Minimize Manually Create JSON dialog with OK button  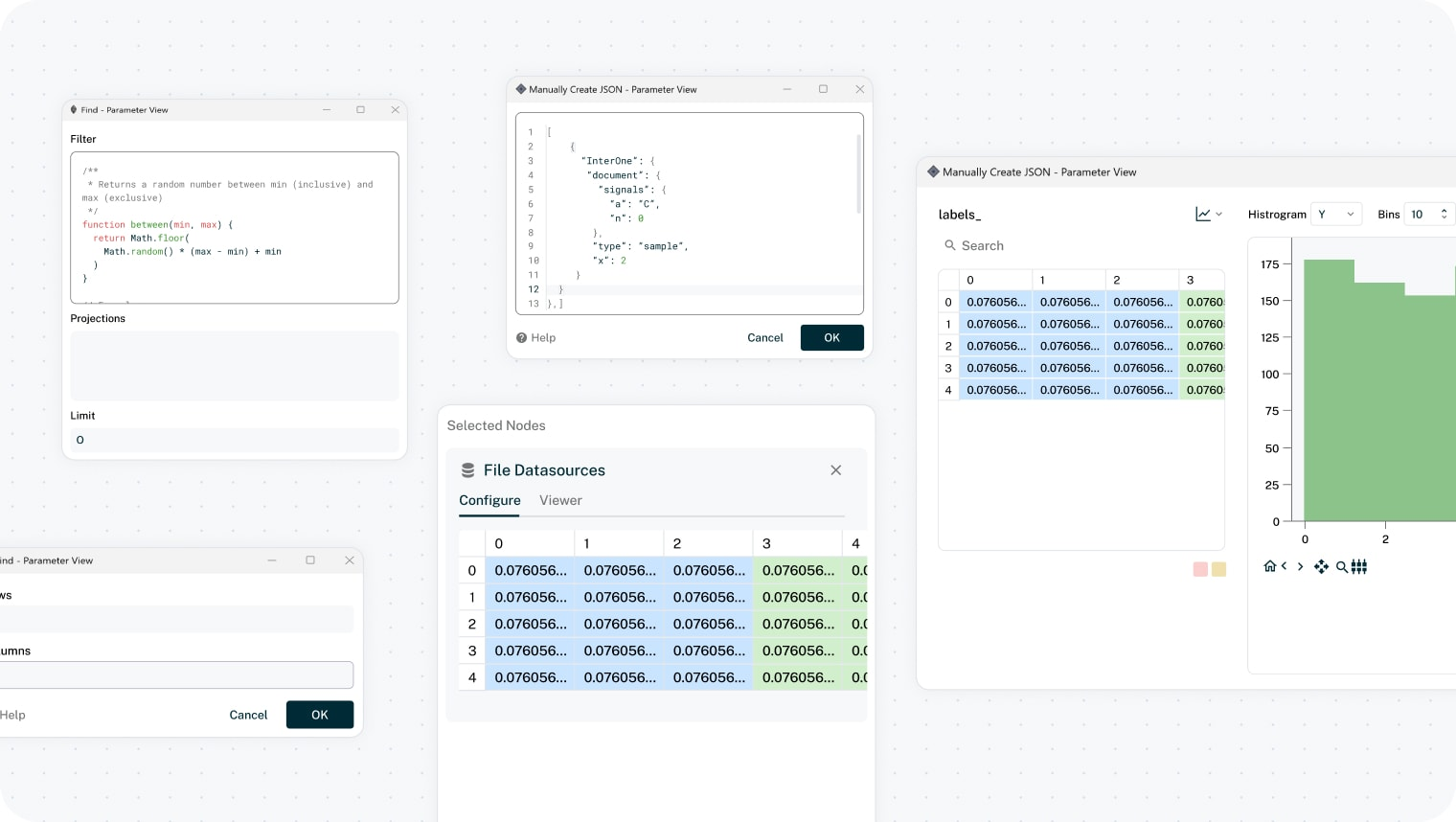(x=787, y=89)
